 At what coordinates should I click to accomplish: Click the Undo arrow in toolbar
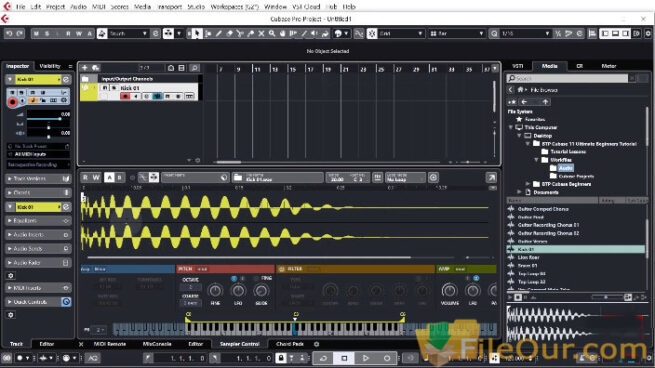pyautogui.click(x=9, y=33)
